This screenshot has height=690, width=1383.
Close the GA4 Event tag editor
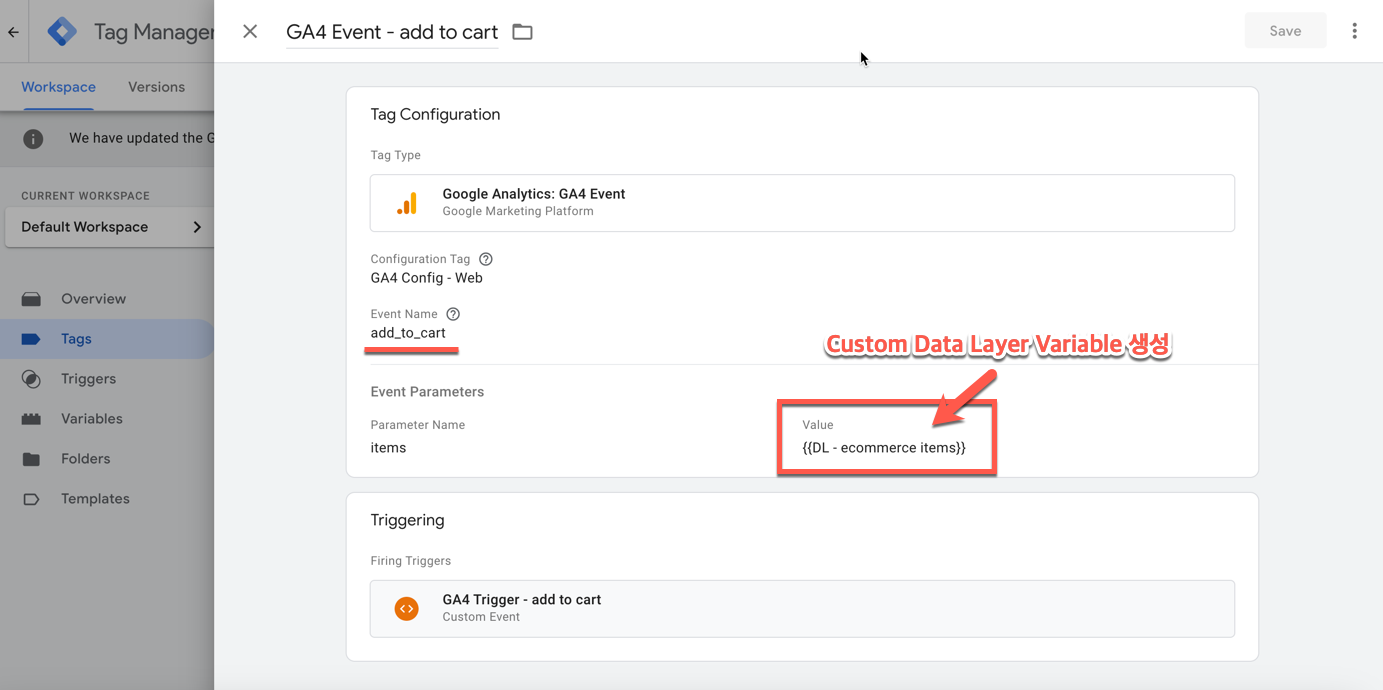point(250,32)
